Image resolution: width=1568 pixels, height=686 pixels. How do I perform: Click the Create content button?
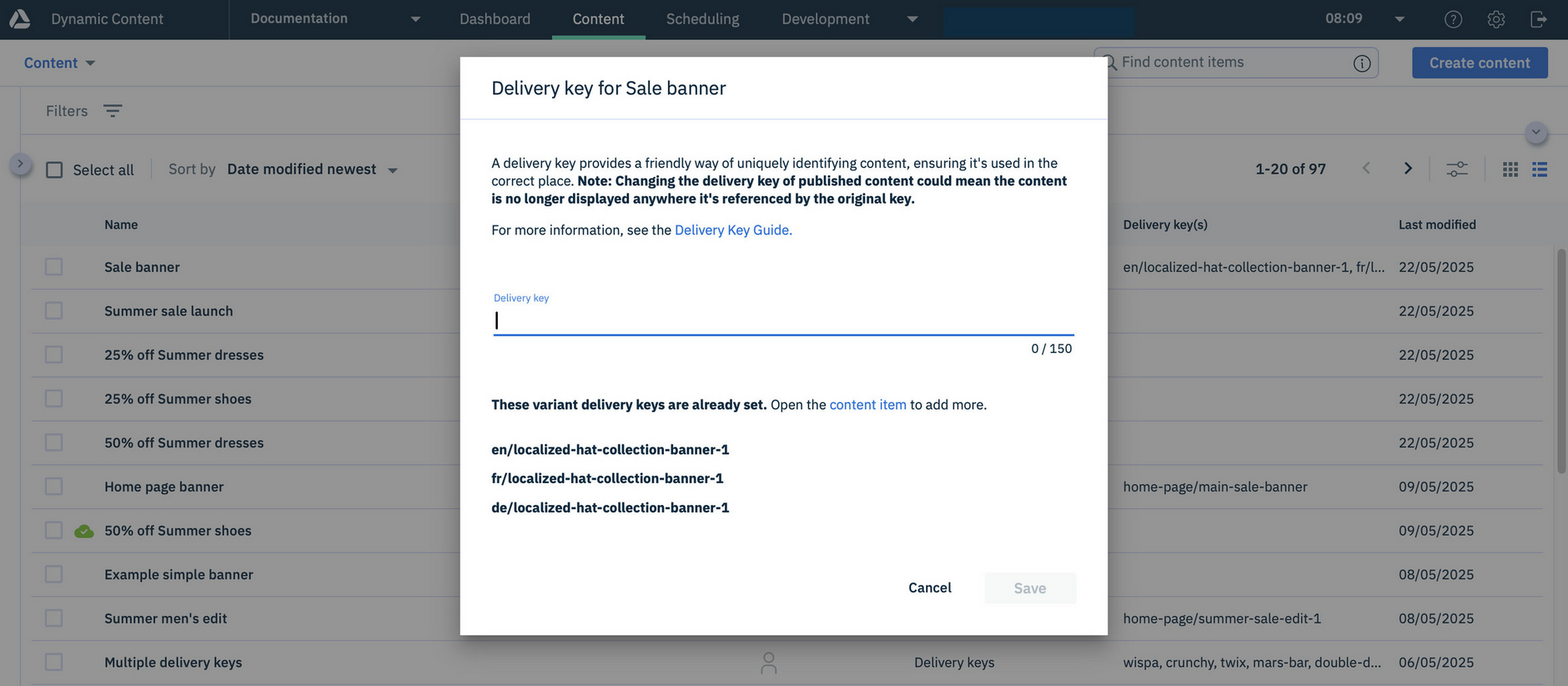pos(1480,63)
